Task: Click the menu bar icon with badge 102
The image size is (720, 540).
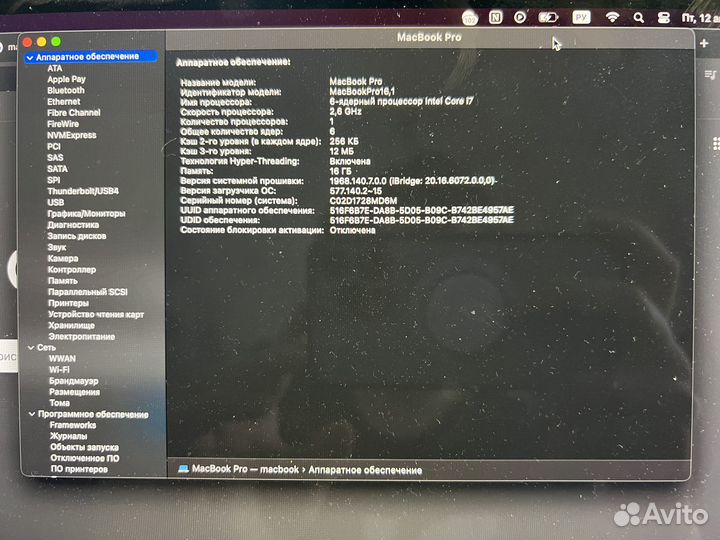Action: 470,18
